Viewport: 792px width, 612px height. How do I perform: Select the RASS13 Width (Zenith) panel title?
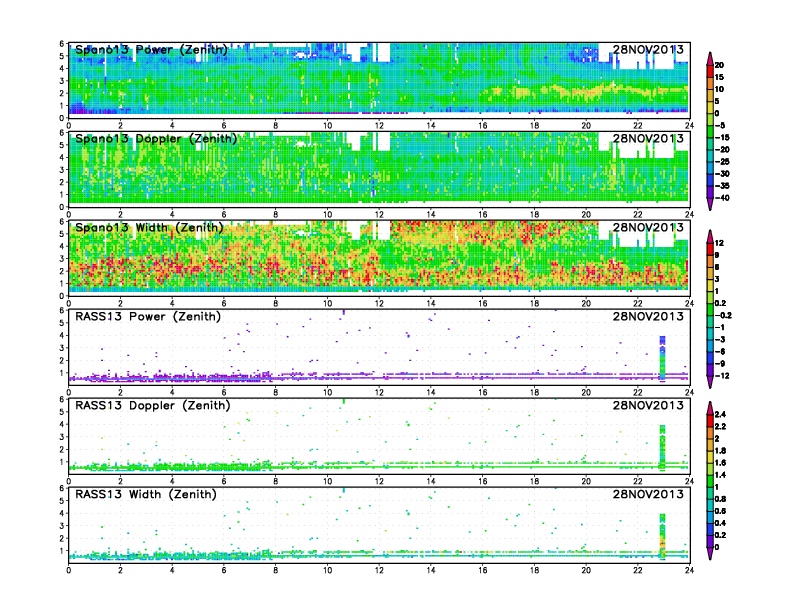(150, 494)
